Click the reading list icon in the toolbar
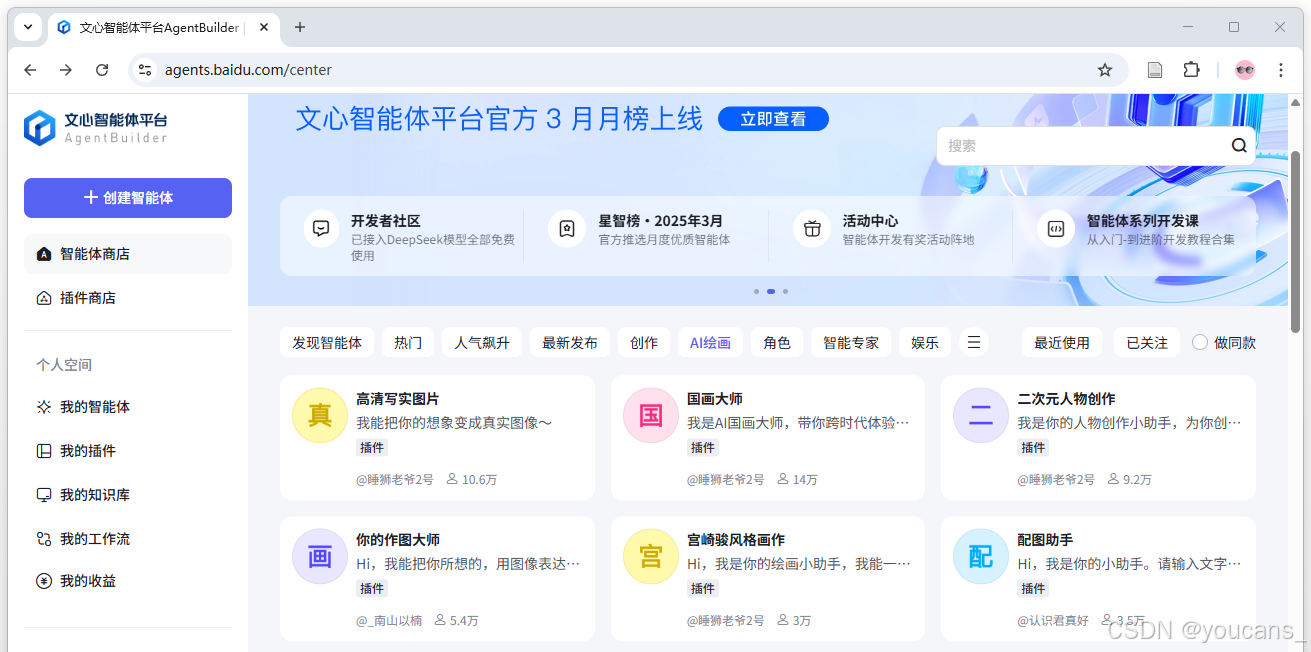 click(1155, 70)
